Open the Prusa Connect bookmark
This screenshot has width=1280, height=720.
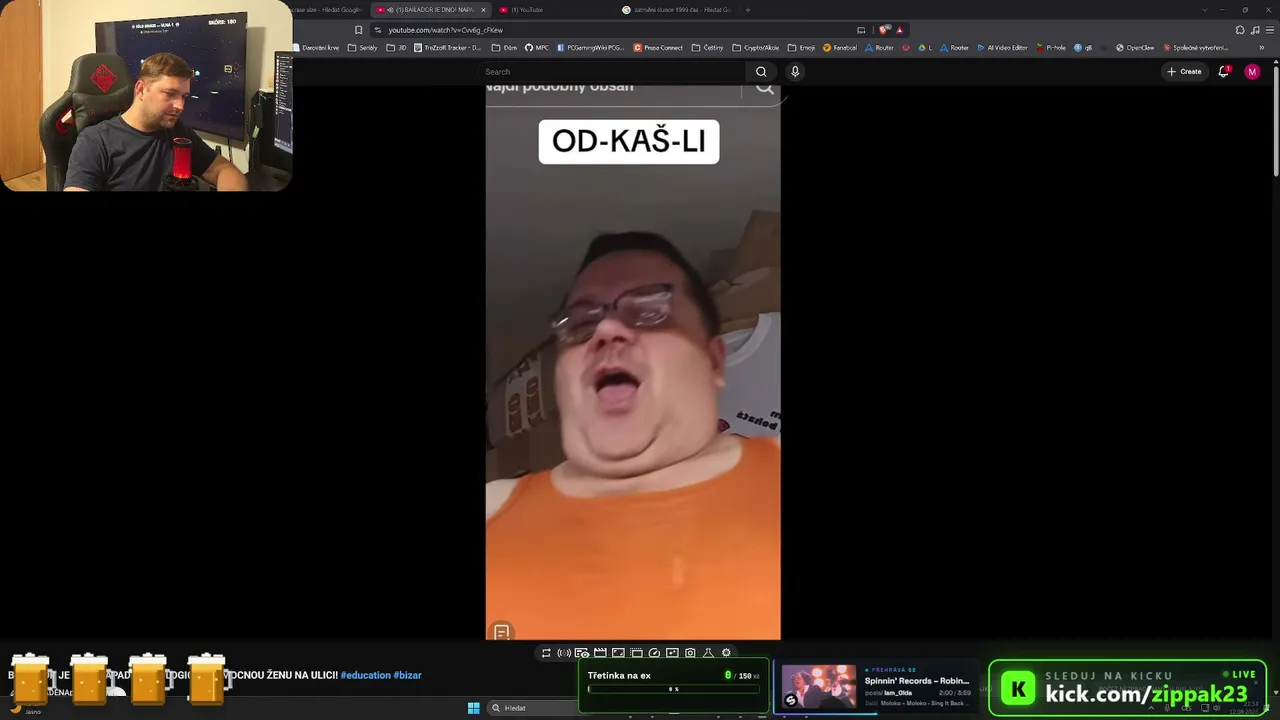tap(658, 47)
